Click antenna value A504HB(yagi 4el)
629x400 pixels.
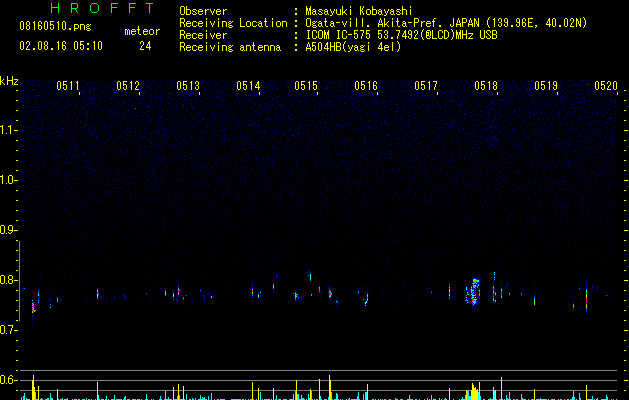coord(353,47)
